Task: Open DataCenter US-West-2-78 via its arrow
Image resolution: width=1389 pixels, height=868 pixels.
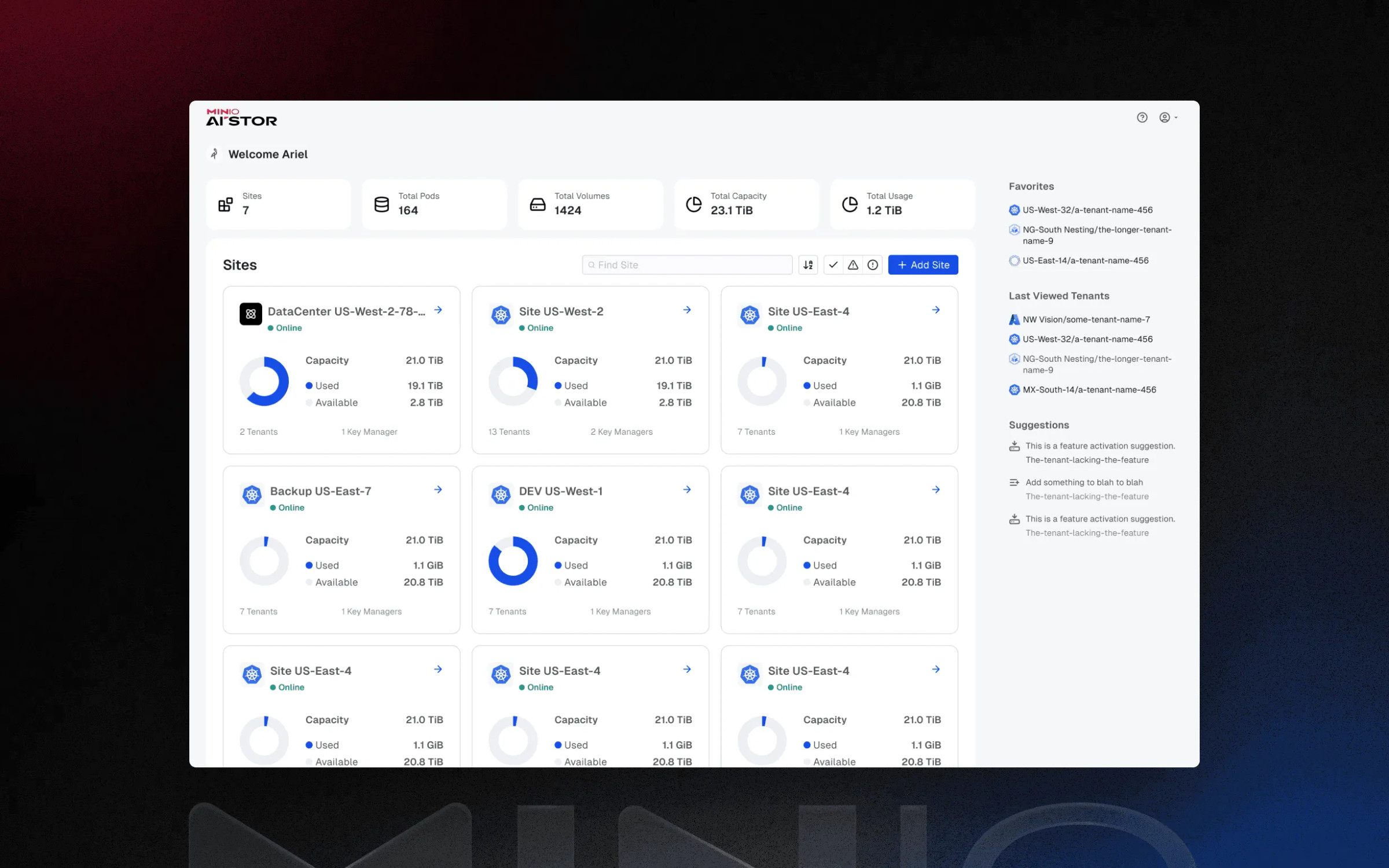Action: [x=438, y=310]
